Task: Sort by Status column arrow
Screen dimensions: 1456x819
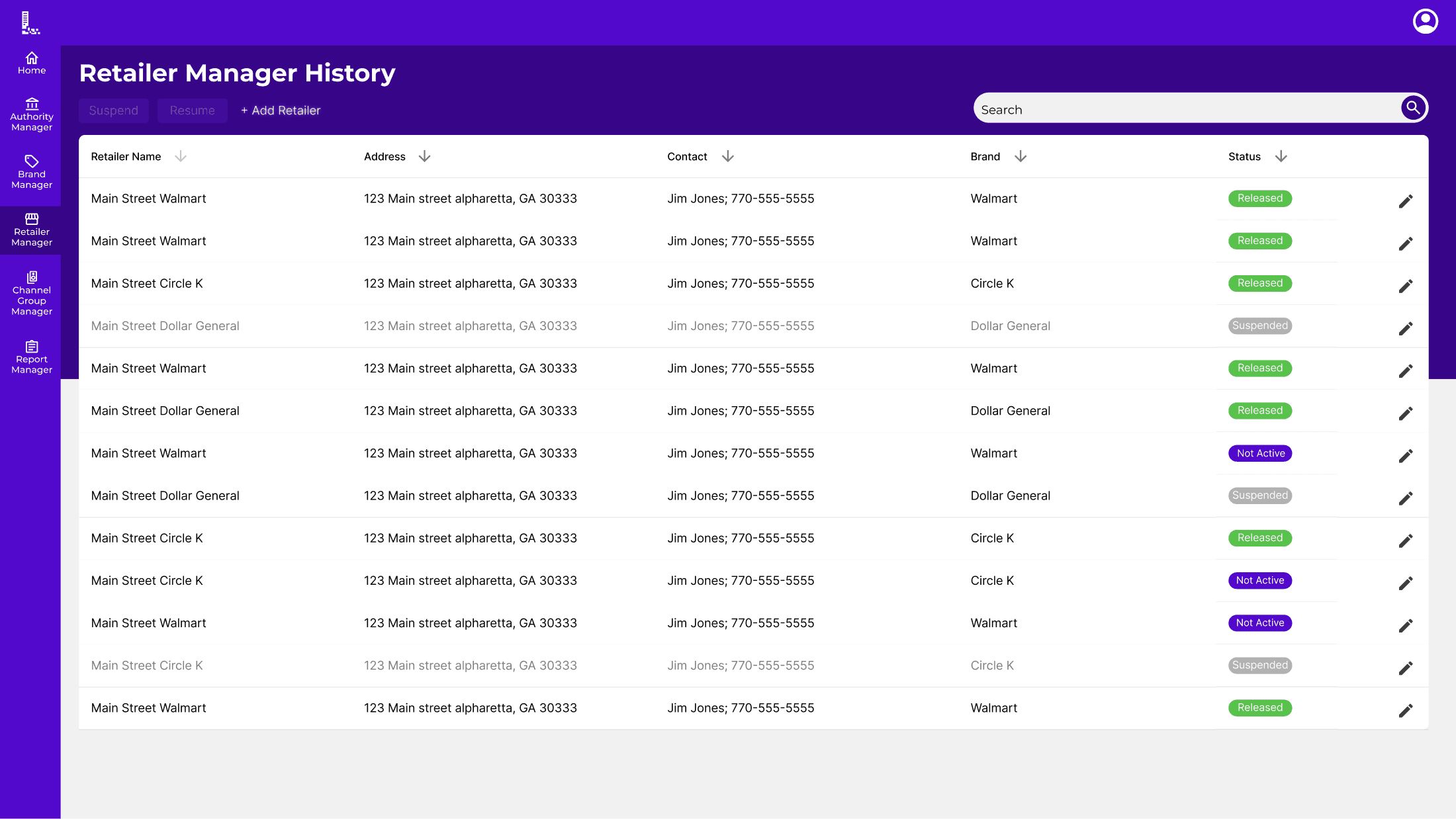Action: coord(1281,156)
